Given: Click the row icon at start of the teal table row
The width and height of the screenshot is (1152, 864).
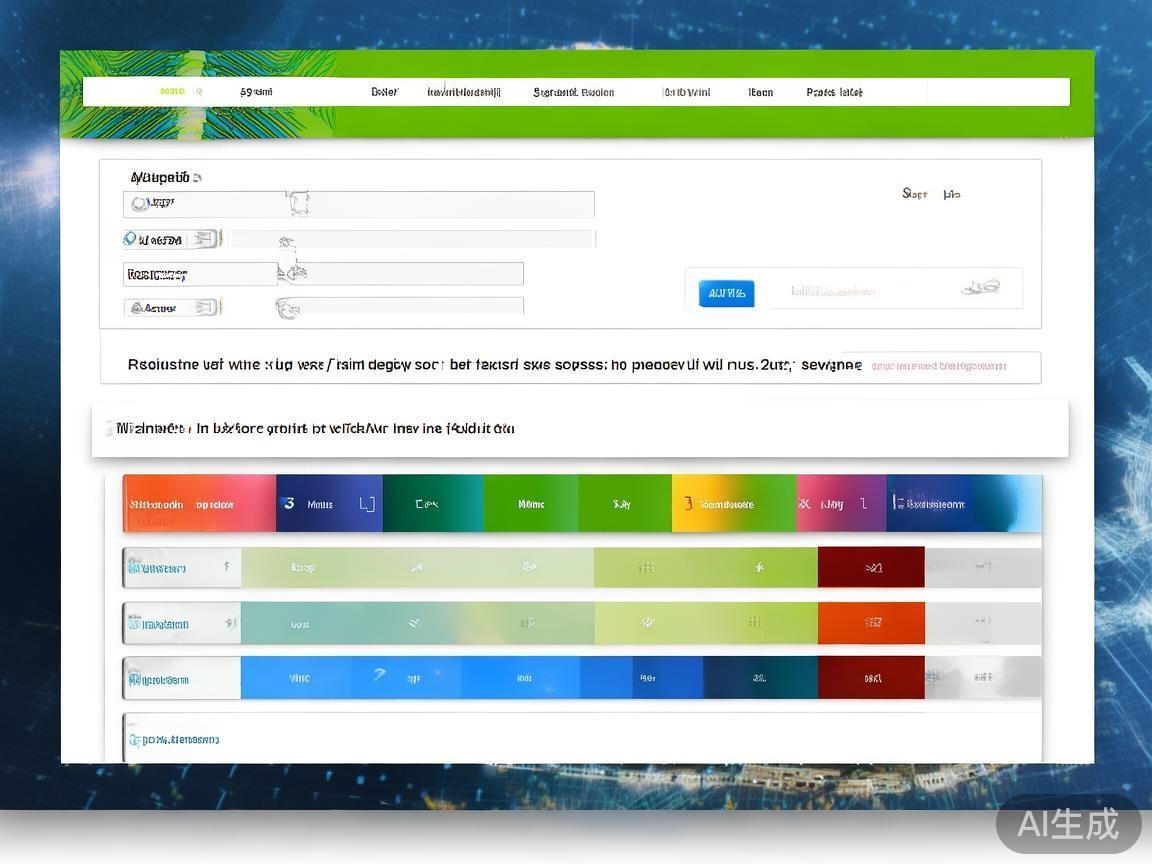Looking at the screenshot, I should point(133,624).
